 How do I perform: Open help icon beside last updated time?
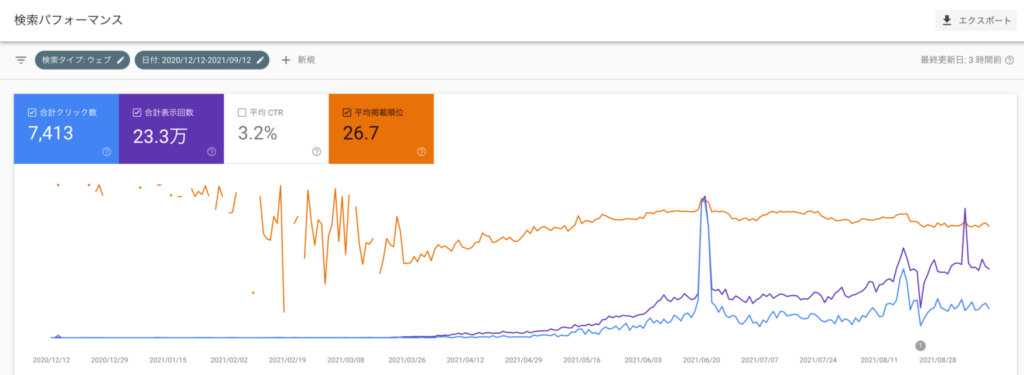click(x=1010, y=60)
